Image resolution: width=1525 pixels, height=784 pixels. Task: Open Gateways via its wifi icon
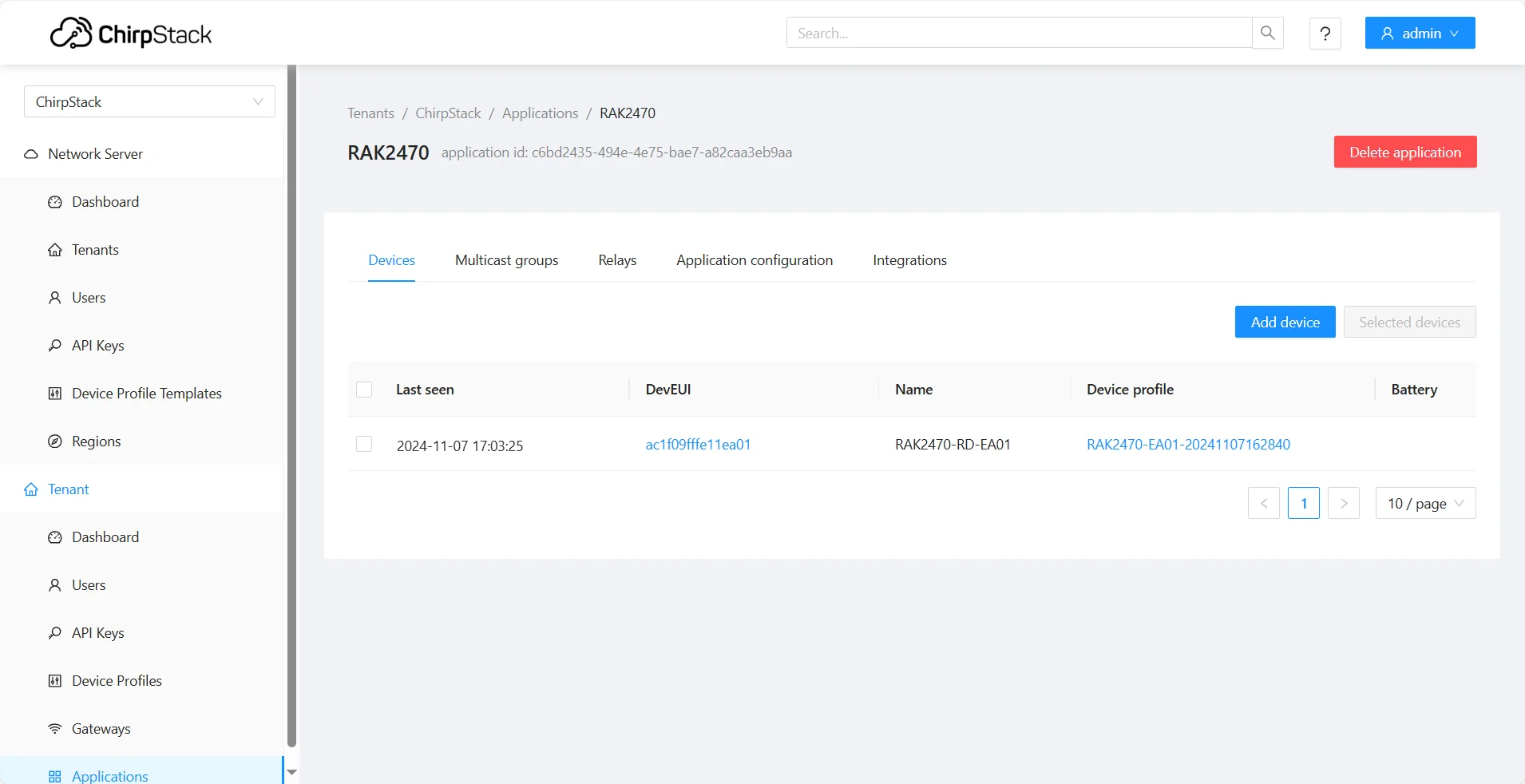(55, 728)
